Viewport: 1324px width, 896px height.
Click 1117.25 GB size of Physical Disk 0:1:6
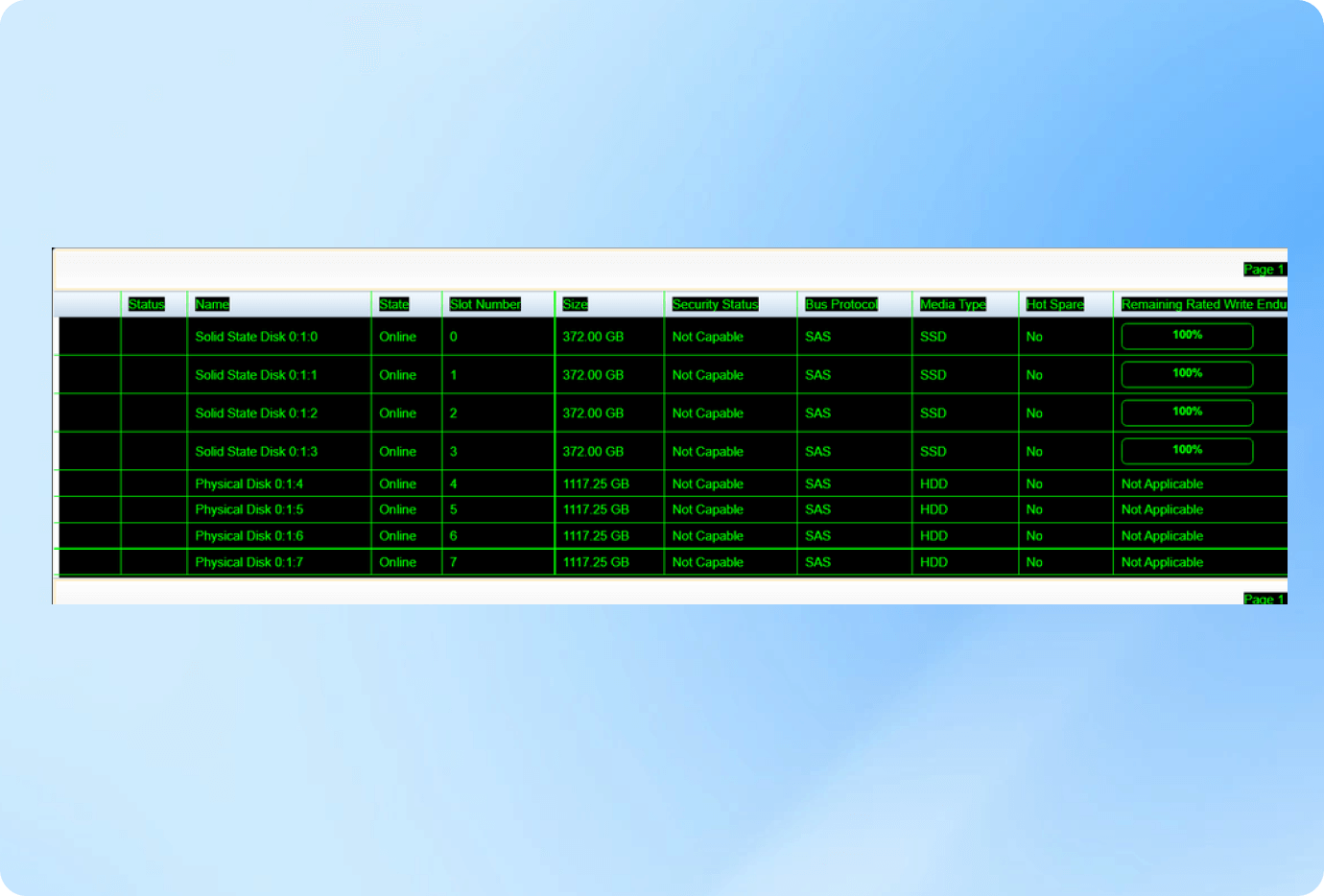[x=596, y=536]
